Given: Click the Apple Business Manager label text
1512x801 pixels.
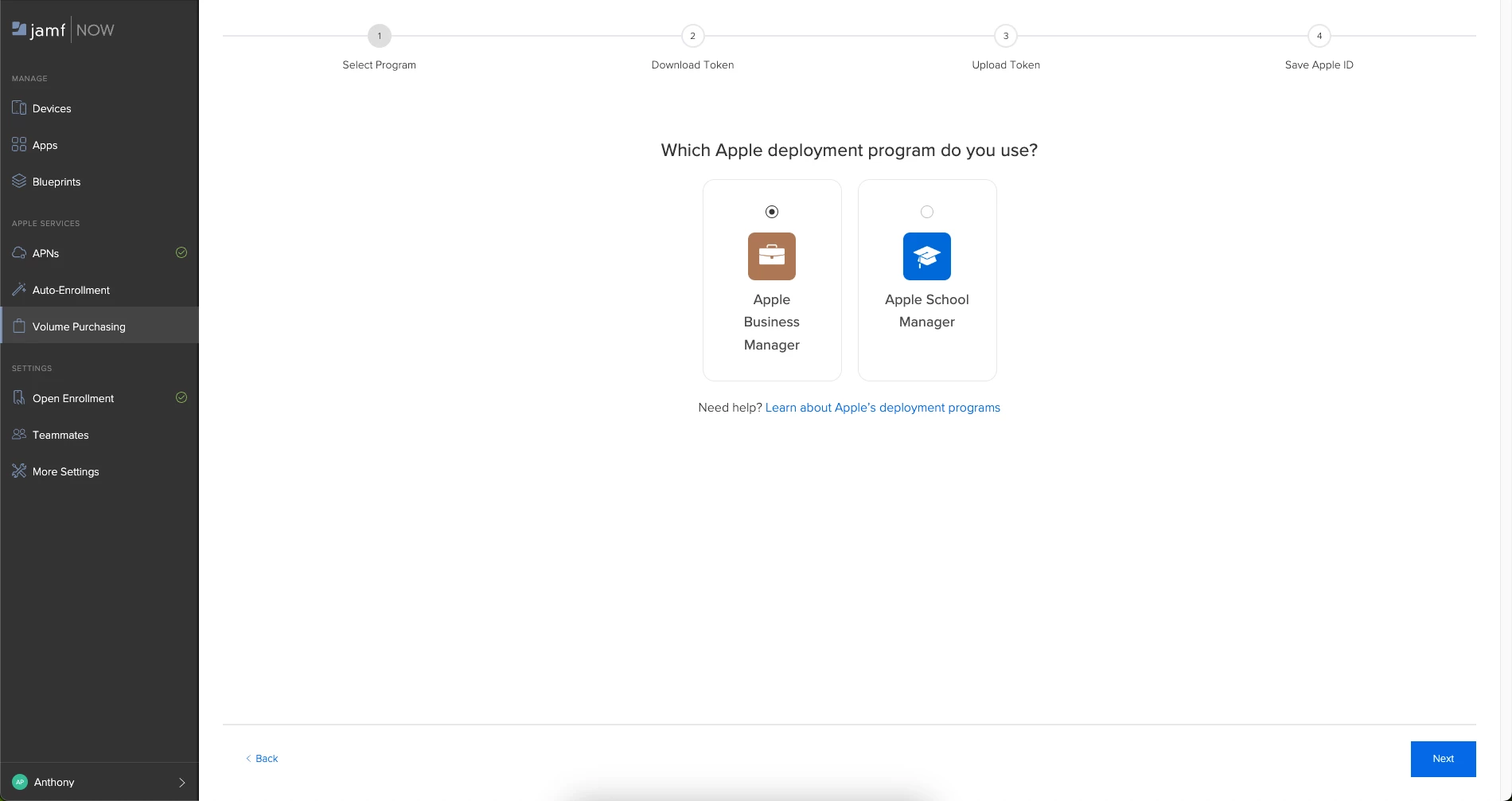Looking at the screenshot, I should pos(772,322).
